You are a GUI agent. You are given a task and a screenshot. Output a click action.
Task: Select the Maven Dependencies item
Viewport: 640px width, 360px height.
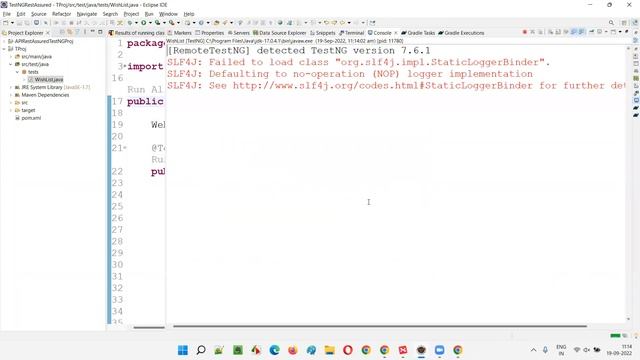[45, 95]
